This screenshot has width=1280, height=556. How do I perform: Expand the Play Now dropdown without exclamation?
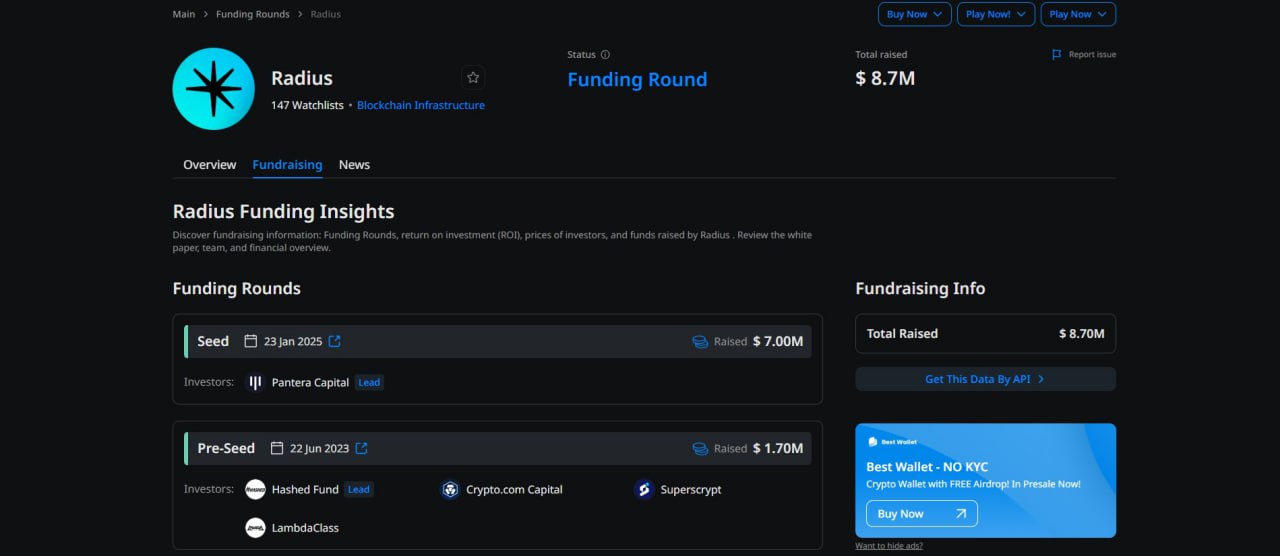click(x=1078, y=14)
